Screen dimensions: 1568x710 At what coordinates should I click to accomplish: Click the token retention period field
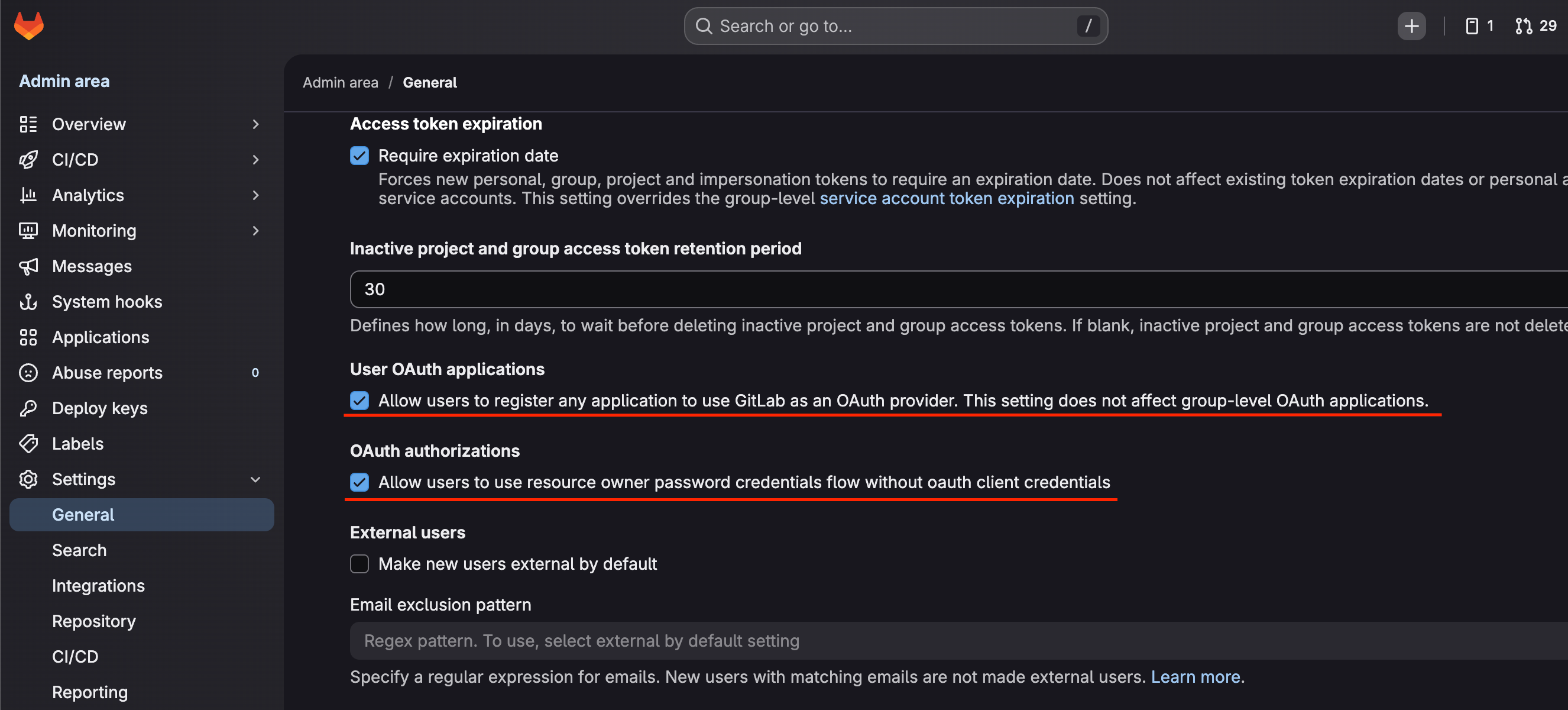(x=958, y=289)
